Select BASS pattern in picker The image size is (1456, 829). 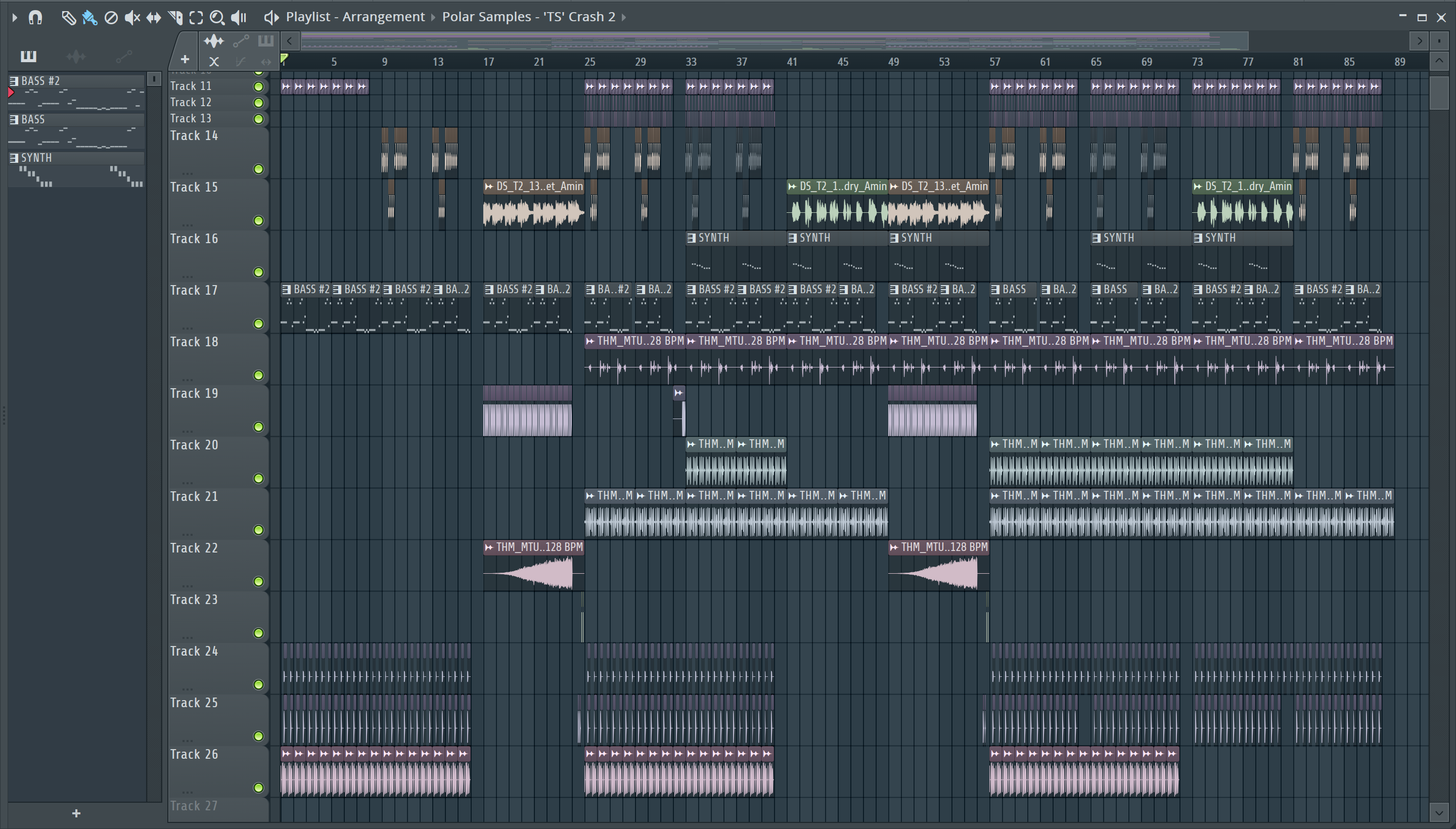(x=76, y=130)
